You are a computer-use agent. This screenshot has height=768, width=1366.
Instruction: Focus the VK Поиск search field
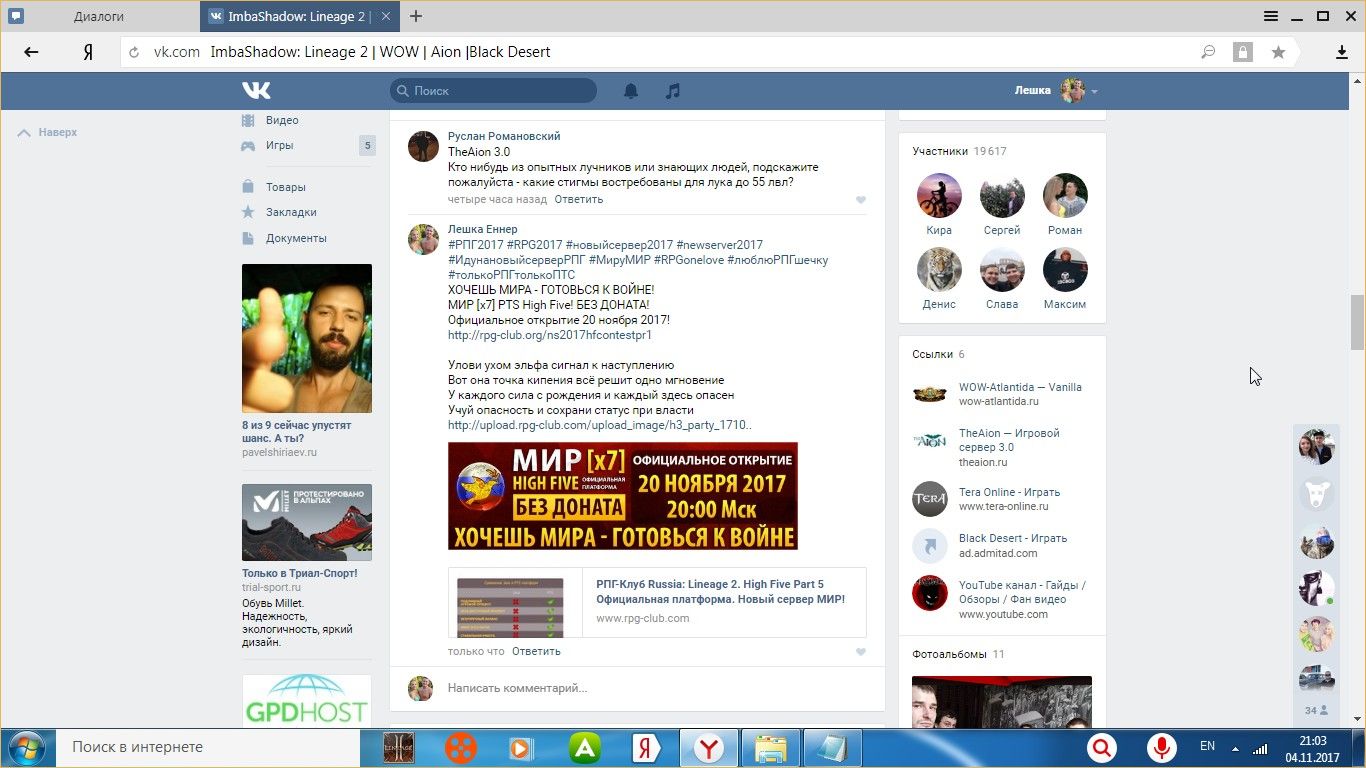[493, 91]
